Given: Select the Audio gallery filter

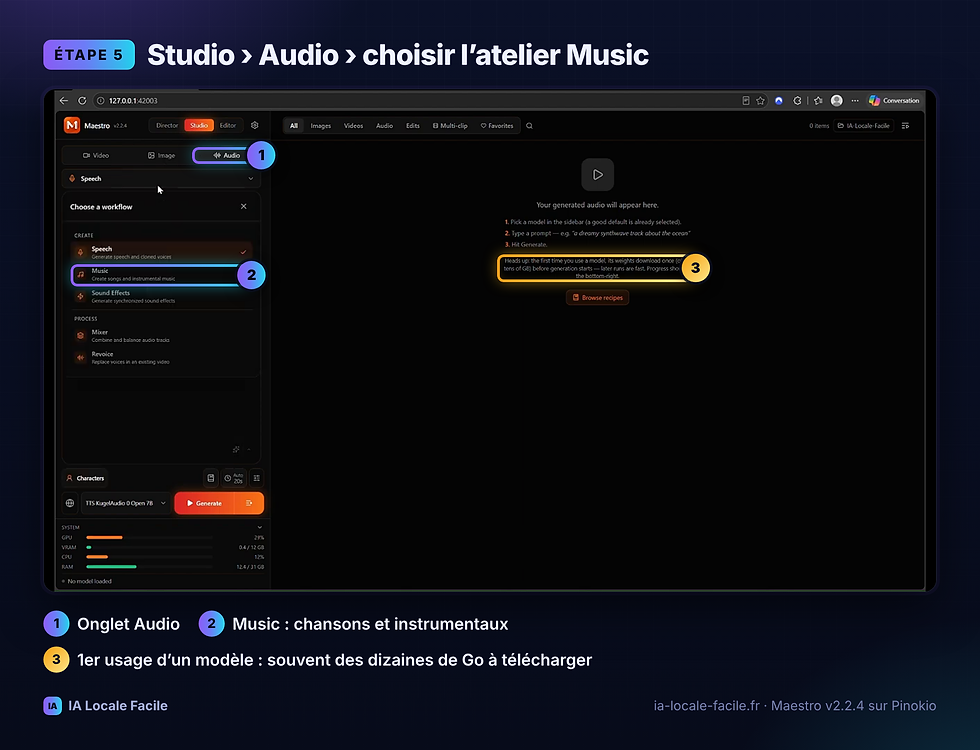Looking at the screenshot, I should point(384,126).
